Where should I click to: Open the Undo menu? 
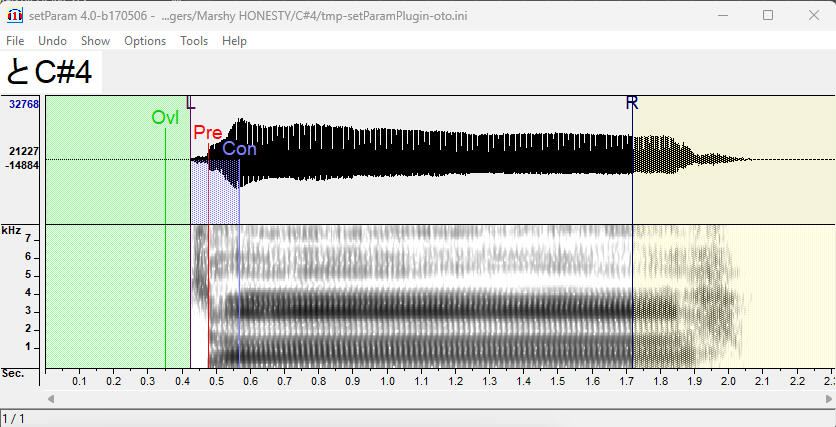pos(52,41)
